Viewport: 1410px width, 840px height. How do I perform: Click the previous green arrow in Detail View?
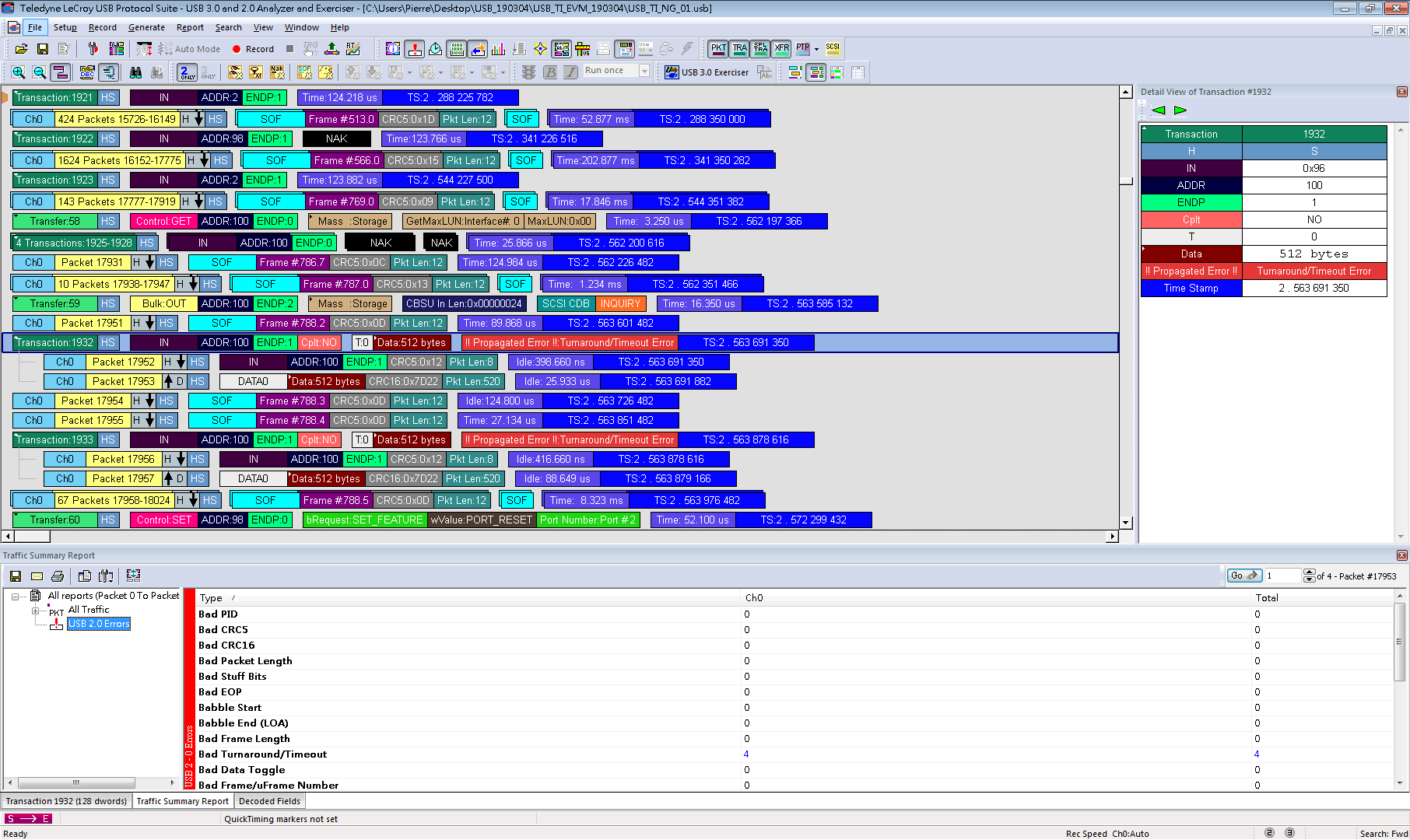pos(1158,110)
